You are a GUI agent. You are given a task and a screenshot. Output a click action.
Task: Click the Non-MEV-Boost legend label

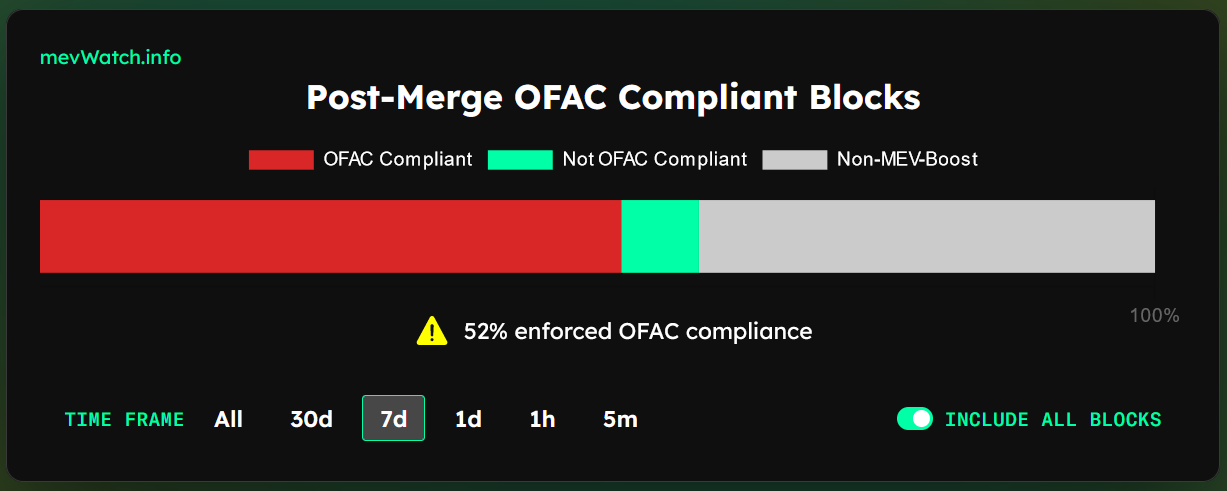907,159
